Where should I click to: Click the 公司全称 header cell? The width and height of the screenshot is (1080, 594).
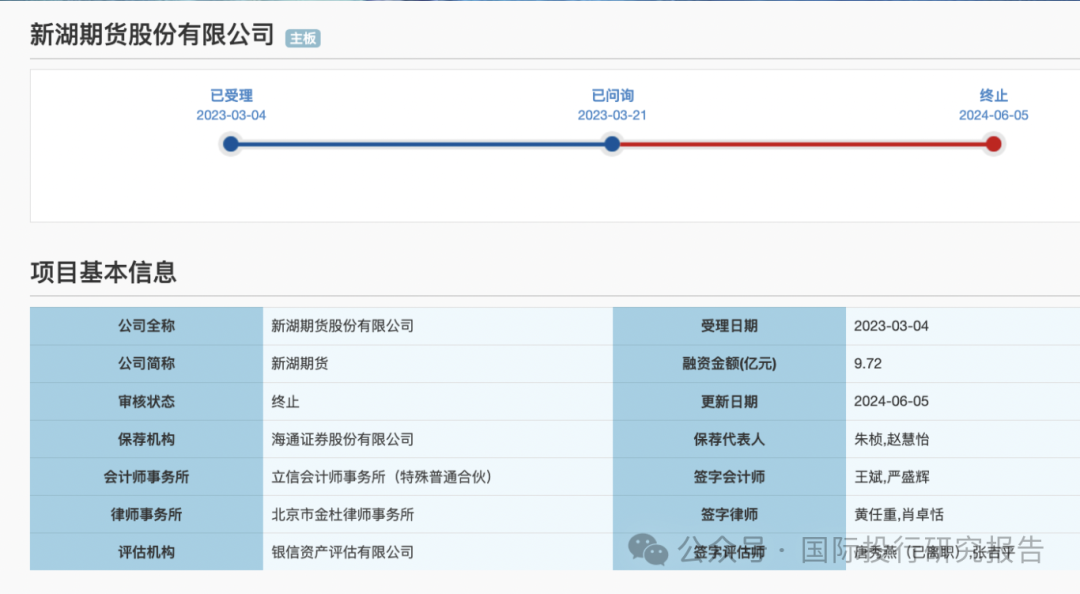tap(146, 326)
